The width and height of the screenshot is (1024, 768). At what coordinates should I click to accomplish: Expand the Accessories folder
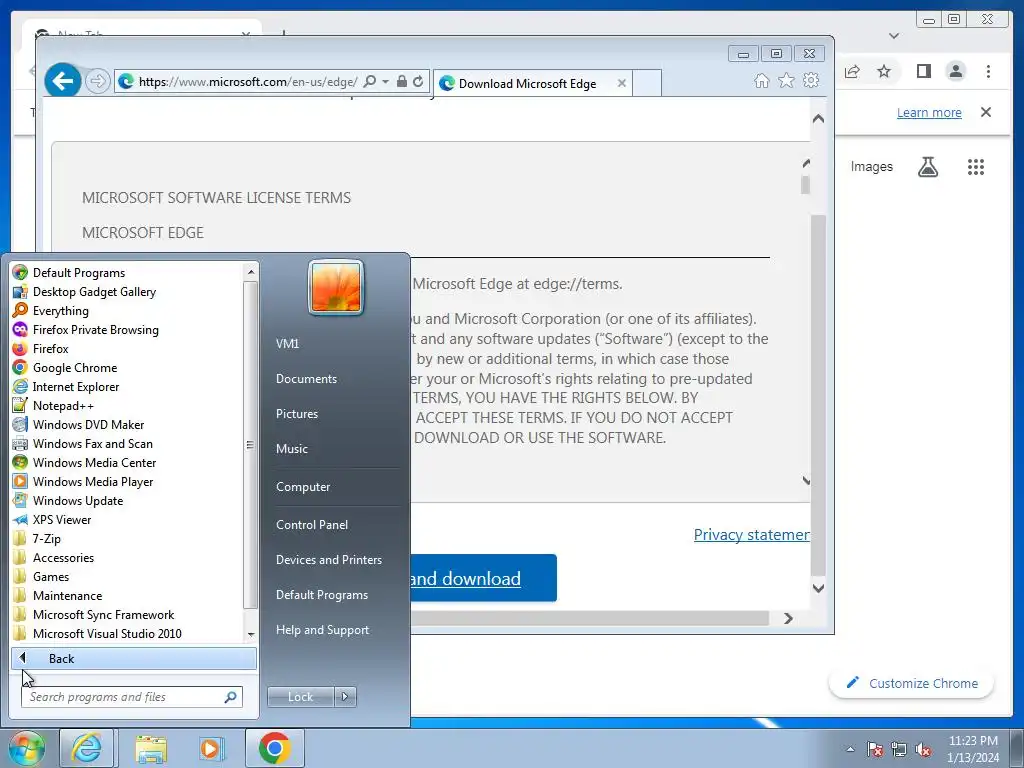click(x=63, y=556)
